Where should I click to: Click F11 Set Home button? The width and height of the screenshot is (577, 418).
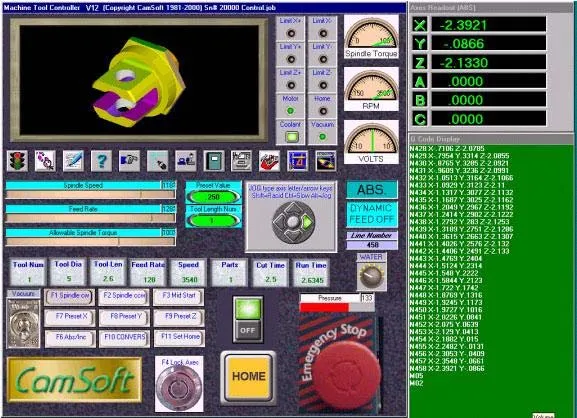[178, 338]
